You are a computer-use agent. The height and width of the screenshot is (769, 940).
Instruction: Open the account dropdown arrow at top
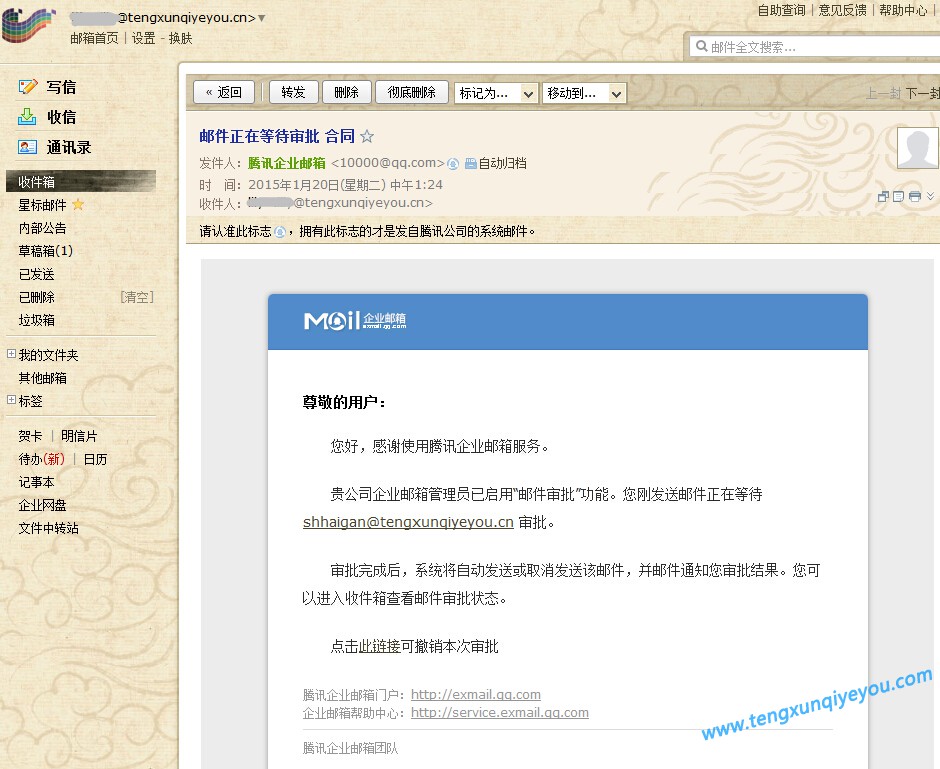pos(261,19)
